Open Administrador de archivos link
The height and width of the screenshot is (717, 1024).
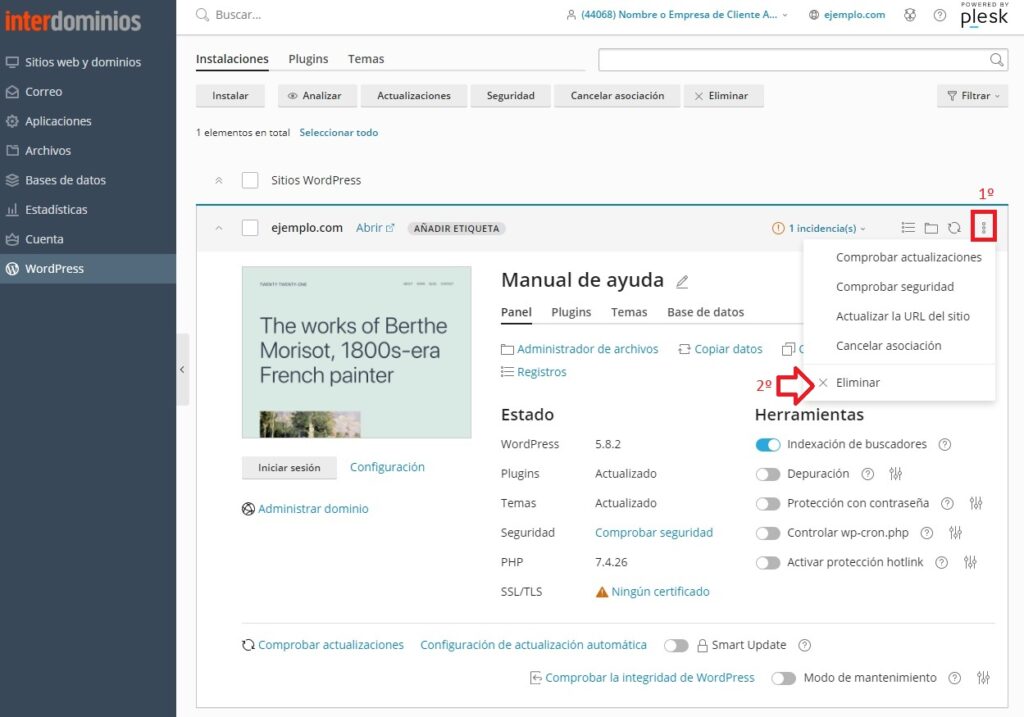coord(580,349)
